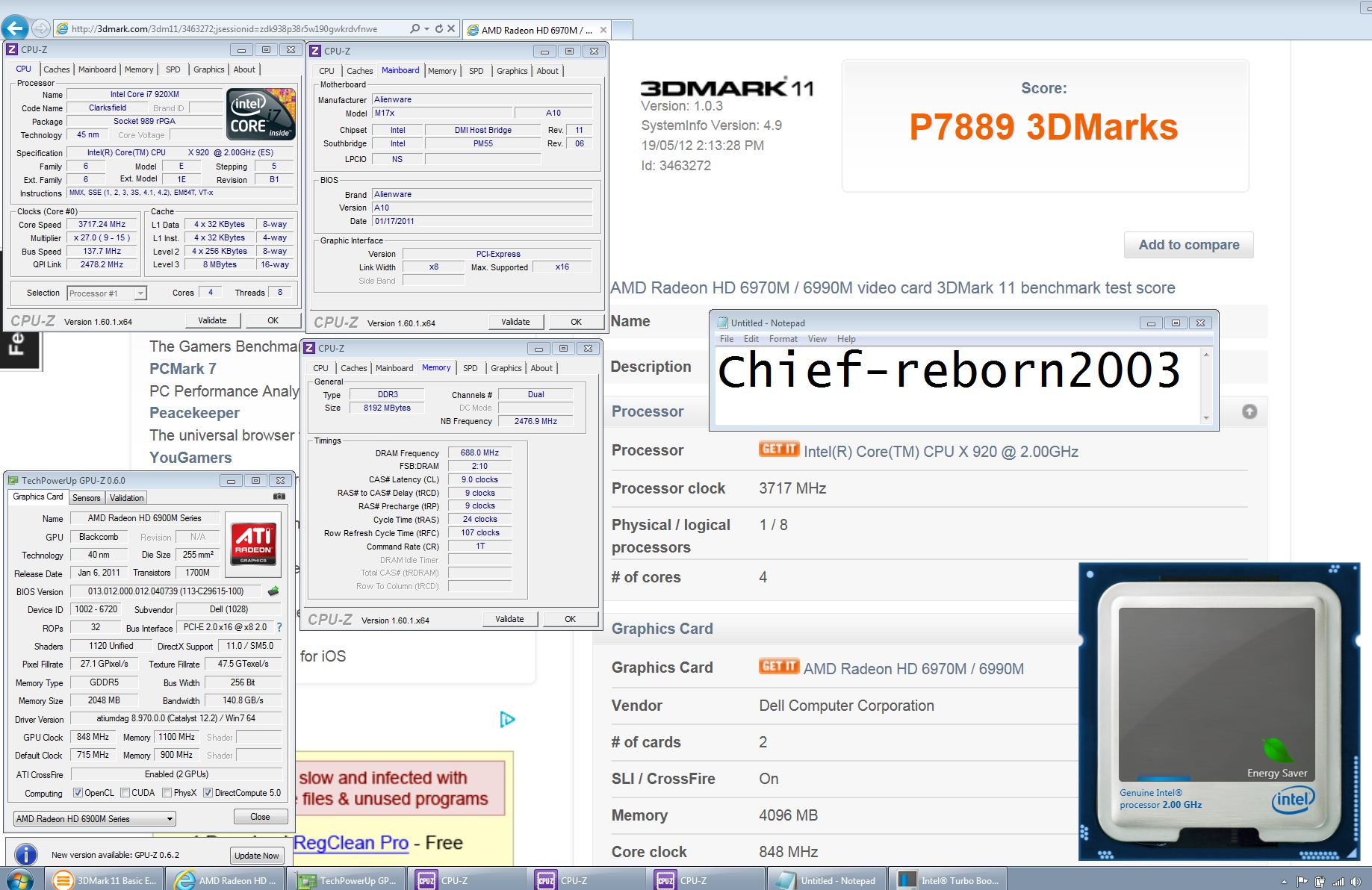Open the YouGamers link
The image size is (1372, 890).
pyautogui.click(x=190, y=458)
